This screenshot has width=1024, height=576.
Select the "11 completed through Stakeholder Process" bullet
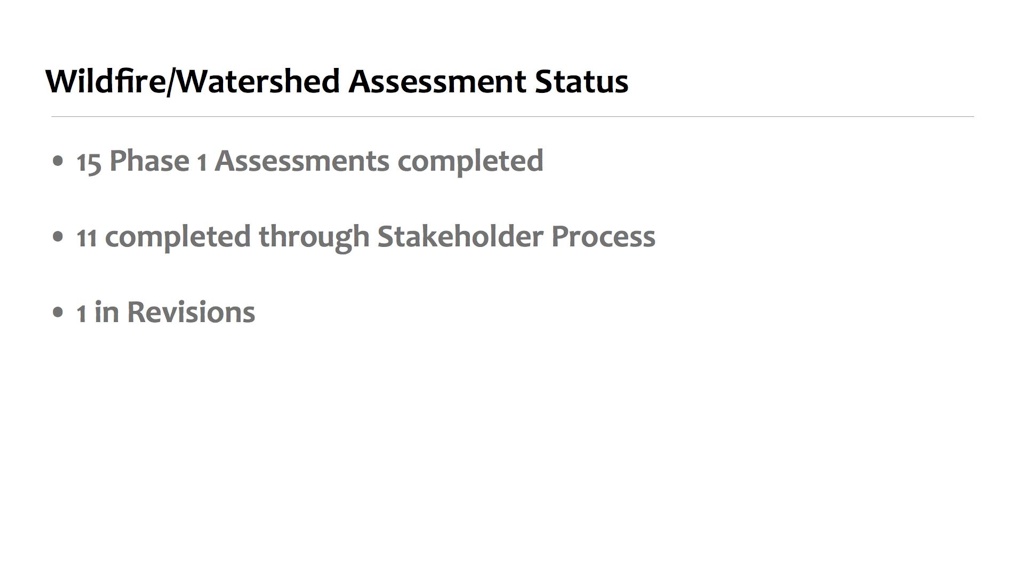coord(366,237)
